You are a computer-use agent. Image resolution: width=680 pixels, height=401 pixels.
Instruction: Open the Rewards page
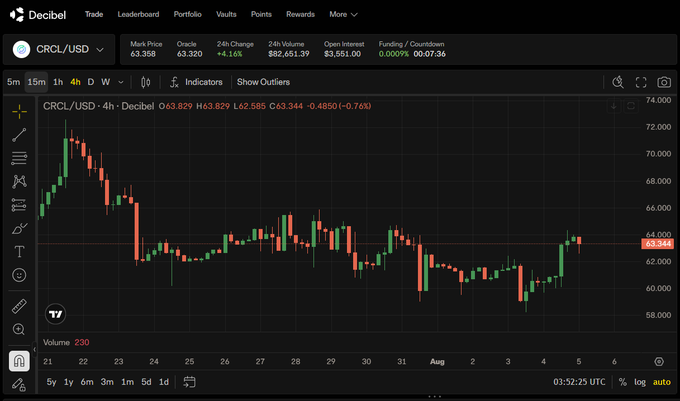click(x=300, y=14)
